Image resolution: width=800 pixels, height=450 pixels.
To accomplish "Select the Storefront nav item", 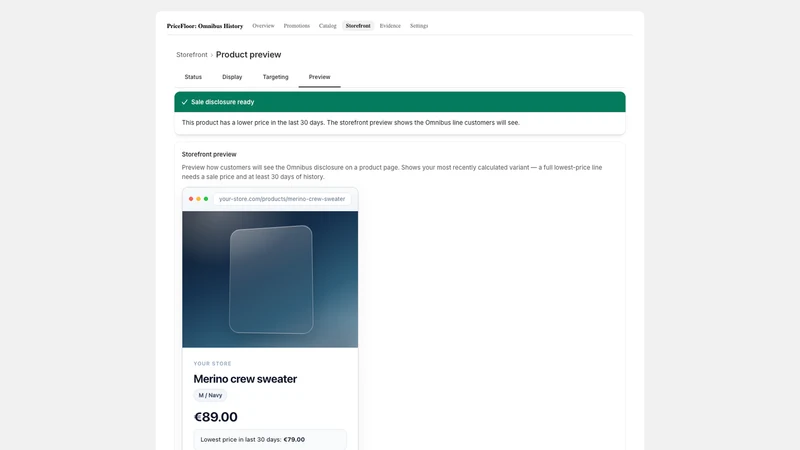I will tap(358, 26).
